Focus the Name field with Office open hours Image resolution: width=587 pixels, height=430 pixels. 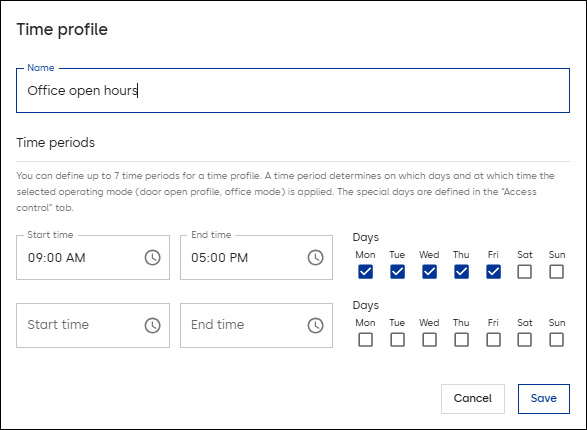293,90
